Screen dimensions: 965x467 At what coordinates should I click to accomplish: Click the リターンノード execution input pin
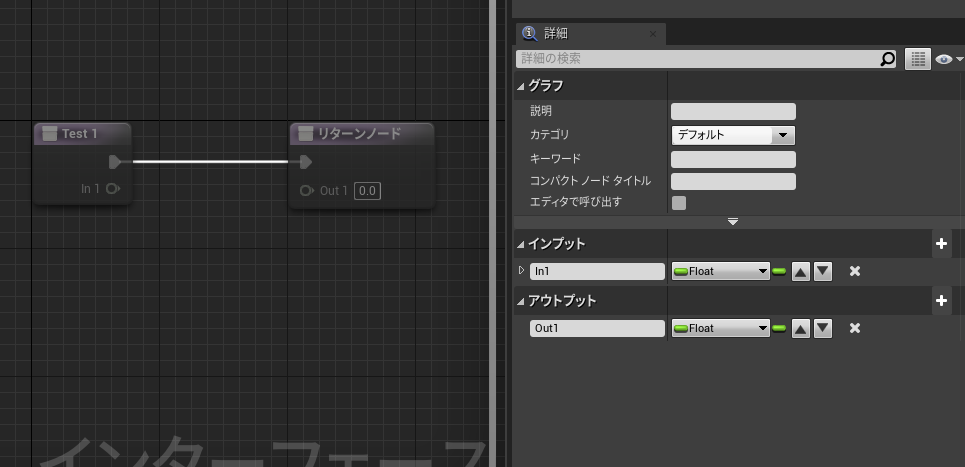point(305,162)
